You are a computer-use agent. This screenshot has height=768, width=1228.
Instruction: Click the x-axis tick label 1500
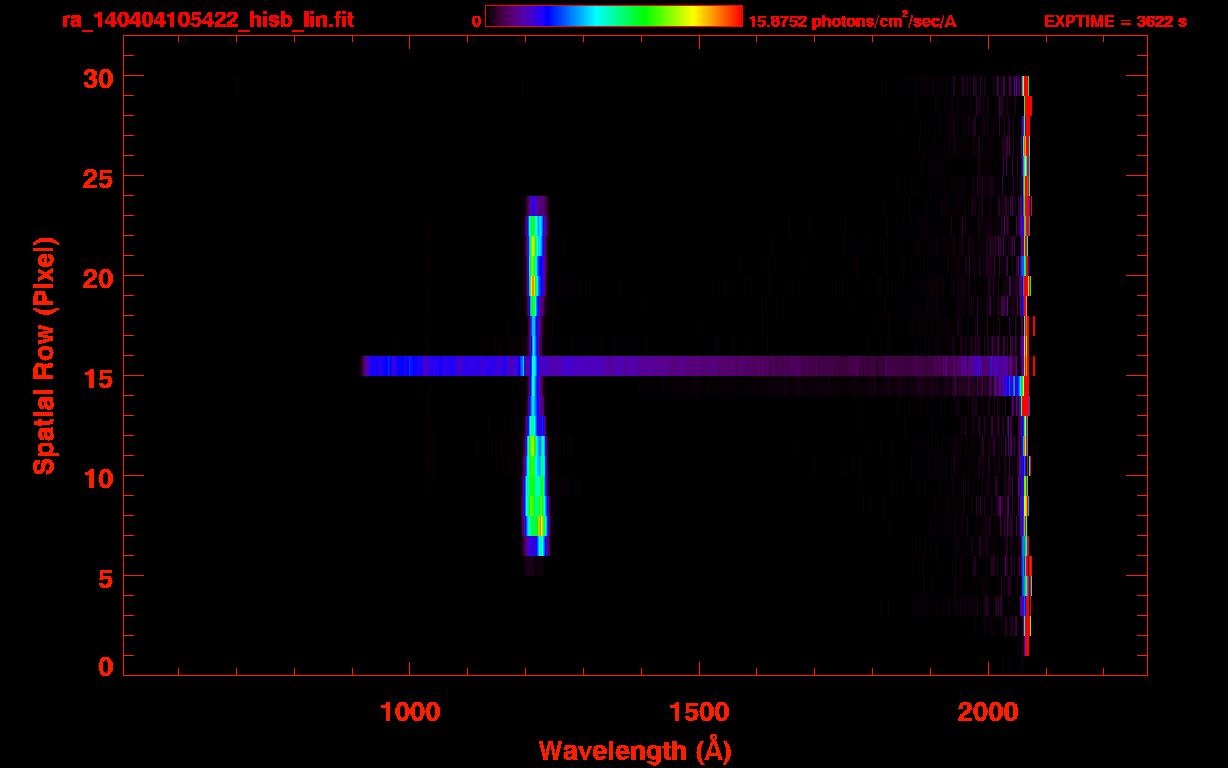698,712
